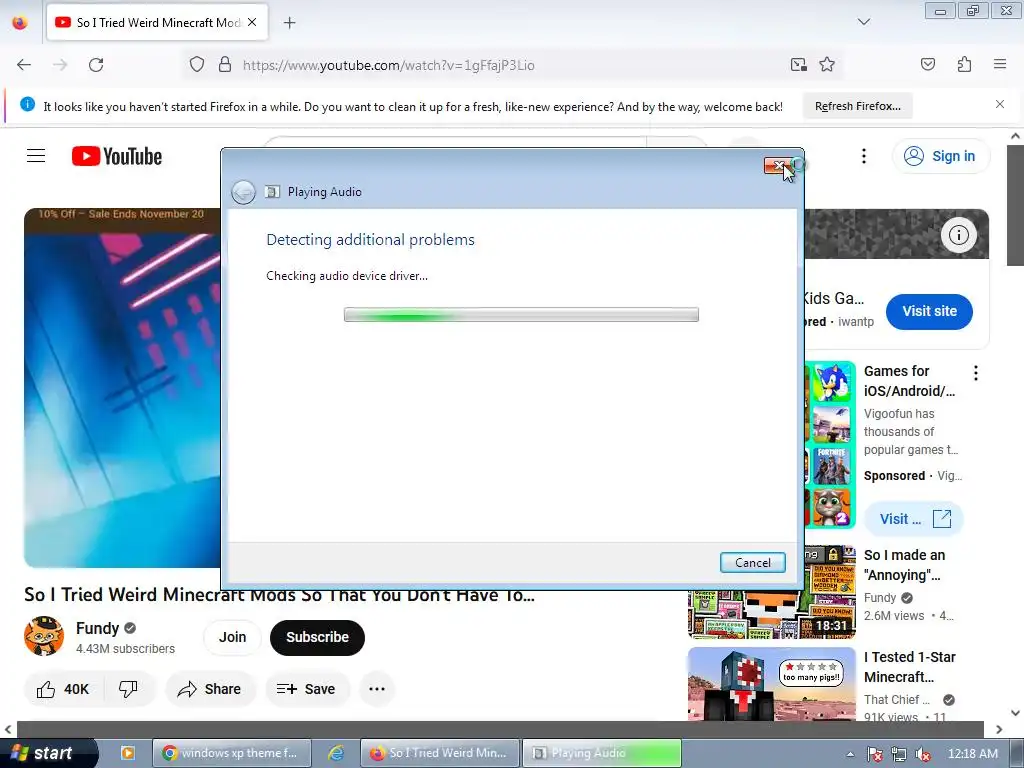Dismiss the Firefox refresh notification bar
Image resolution: width=1024 pixels, height=768 pixels.
1000,104
